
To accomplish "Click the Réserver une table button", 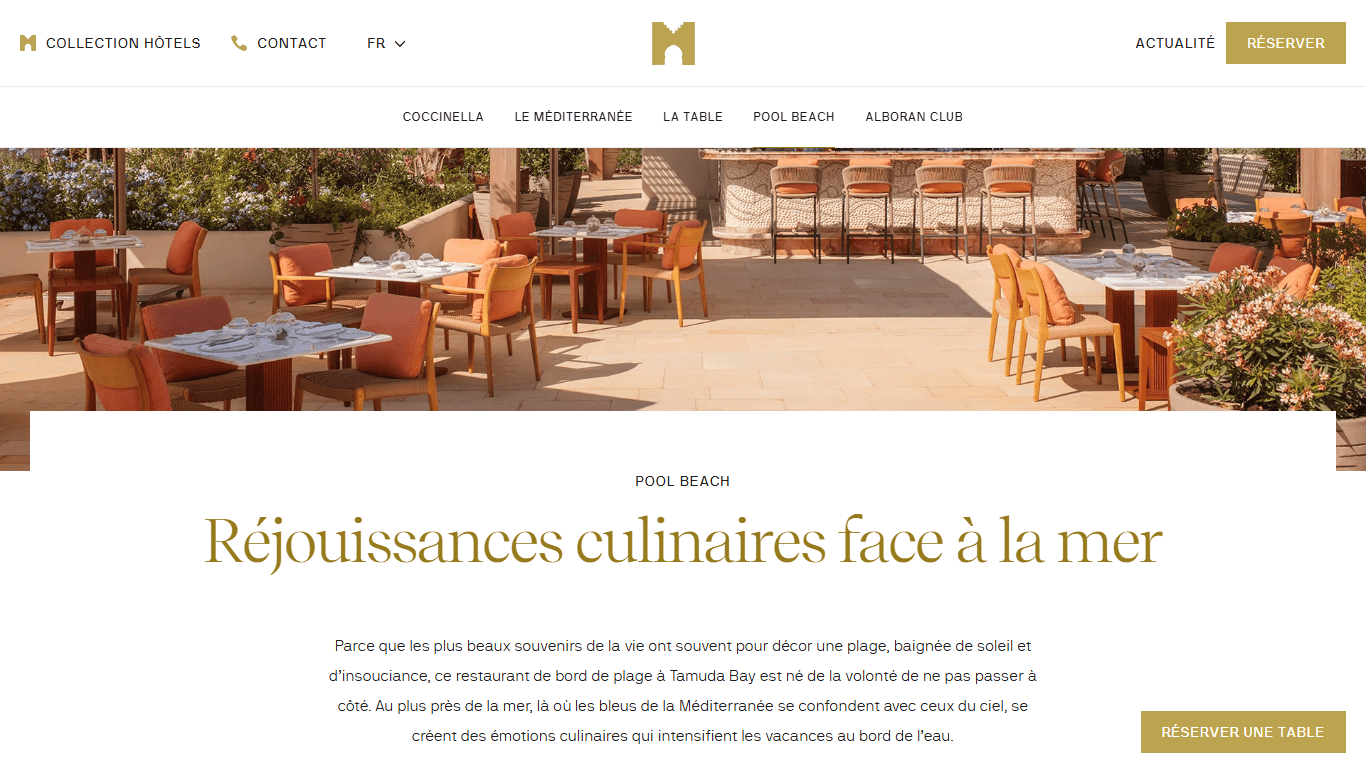I will pos(1243,732).
